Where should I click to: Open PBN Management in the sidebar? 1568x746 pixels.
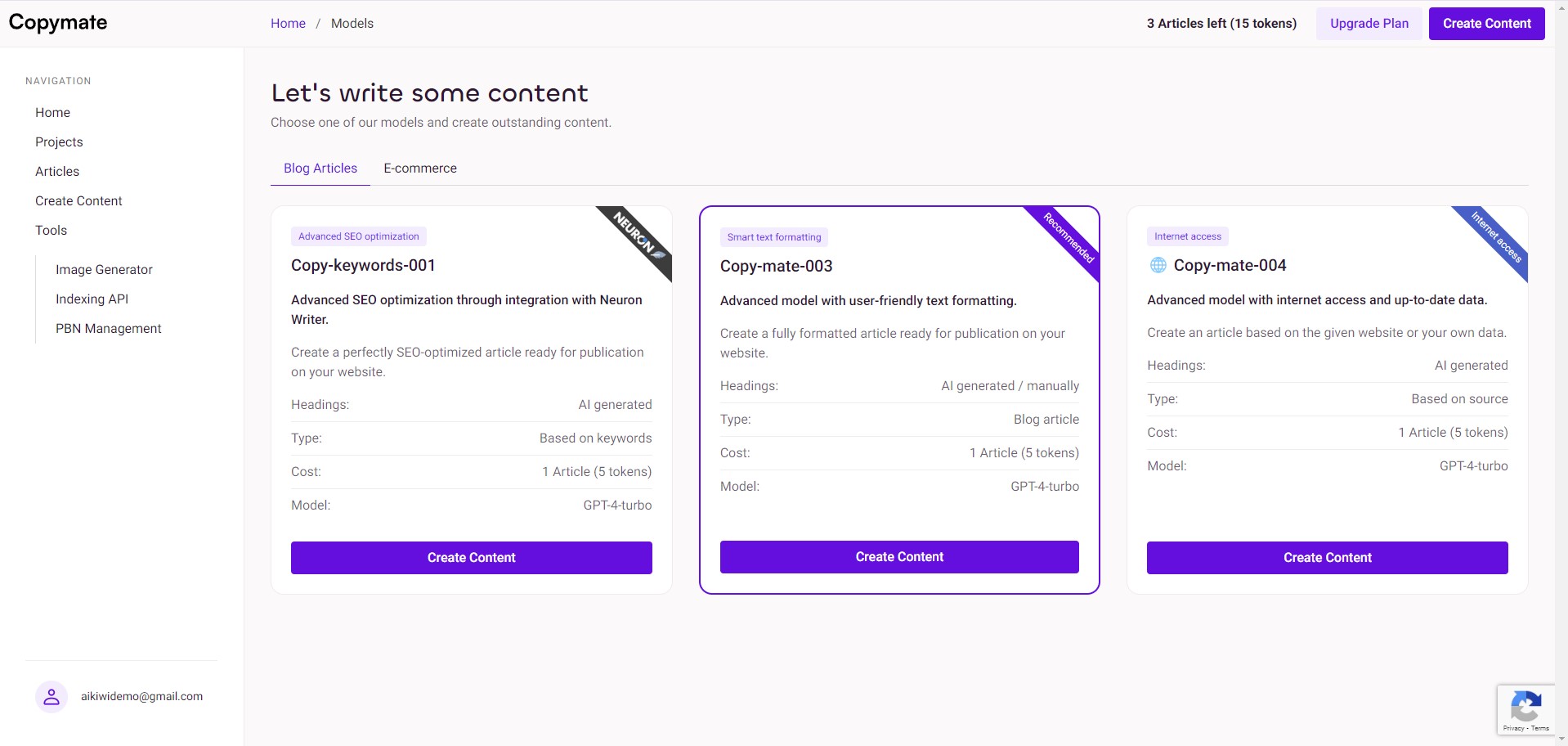click(109, 329)
